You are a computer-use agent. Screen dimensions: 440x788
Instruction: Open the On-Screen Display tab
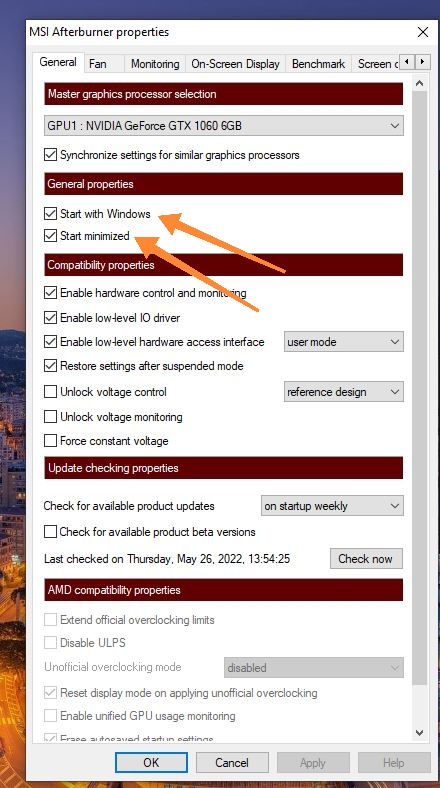235,64
